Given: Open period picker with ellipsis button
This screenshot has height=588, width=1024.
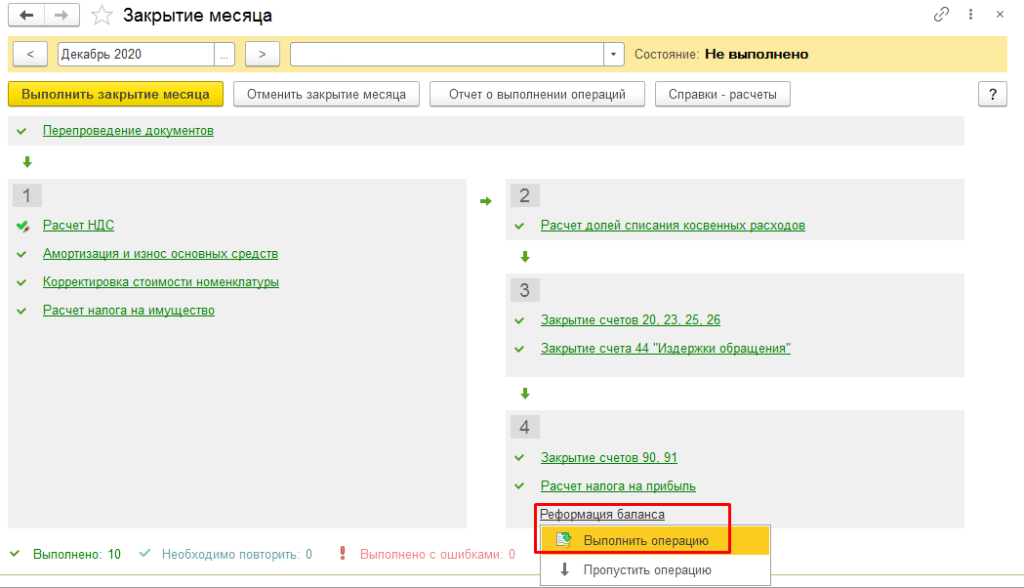Looking at the screenshot, I should tap(225, 54).
